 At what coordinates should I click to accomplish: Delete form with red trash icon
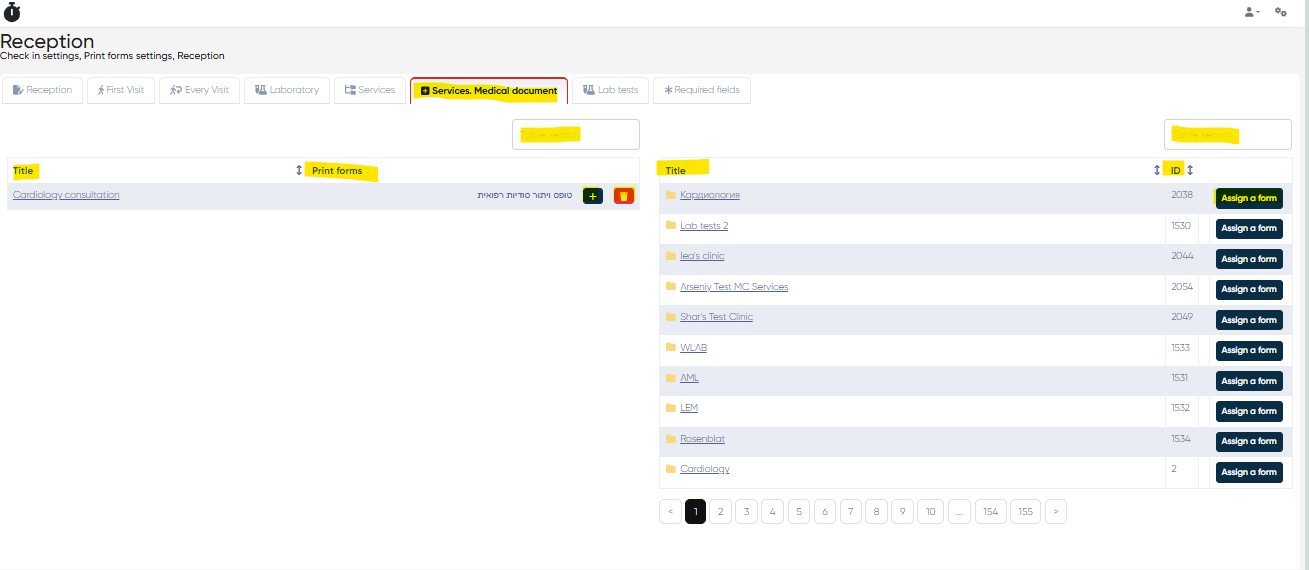(624, 196)
